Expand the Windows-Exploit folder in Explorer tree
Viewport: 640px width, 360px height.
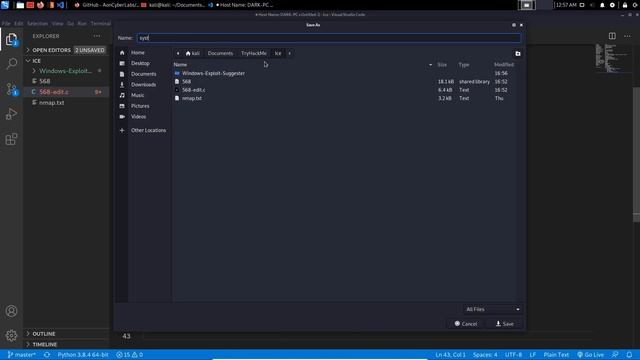tap(65, 71)
